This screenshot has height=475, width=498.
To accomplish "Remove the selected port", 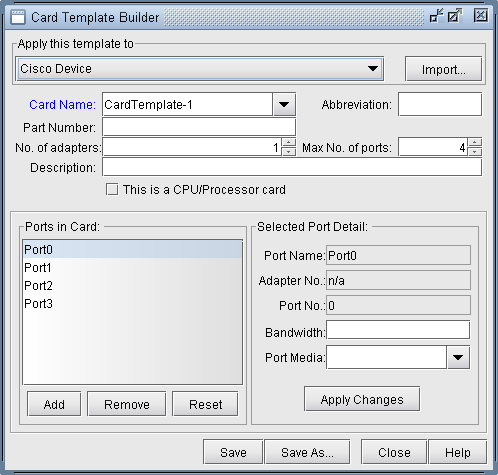I will click(127, 404).
